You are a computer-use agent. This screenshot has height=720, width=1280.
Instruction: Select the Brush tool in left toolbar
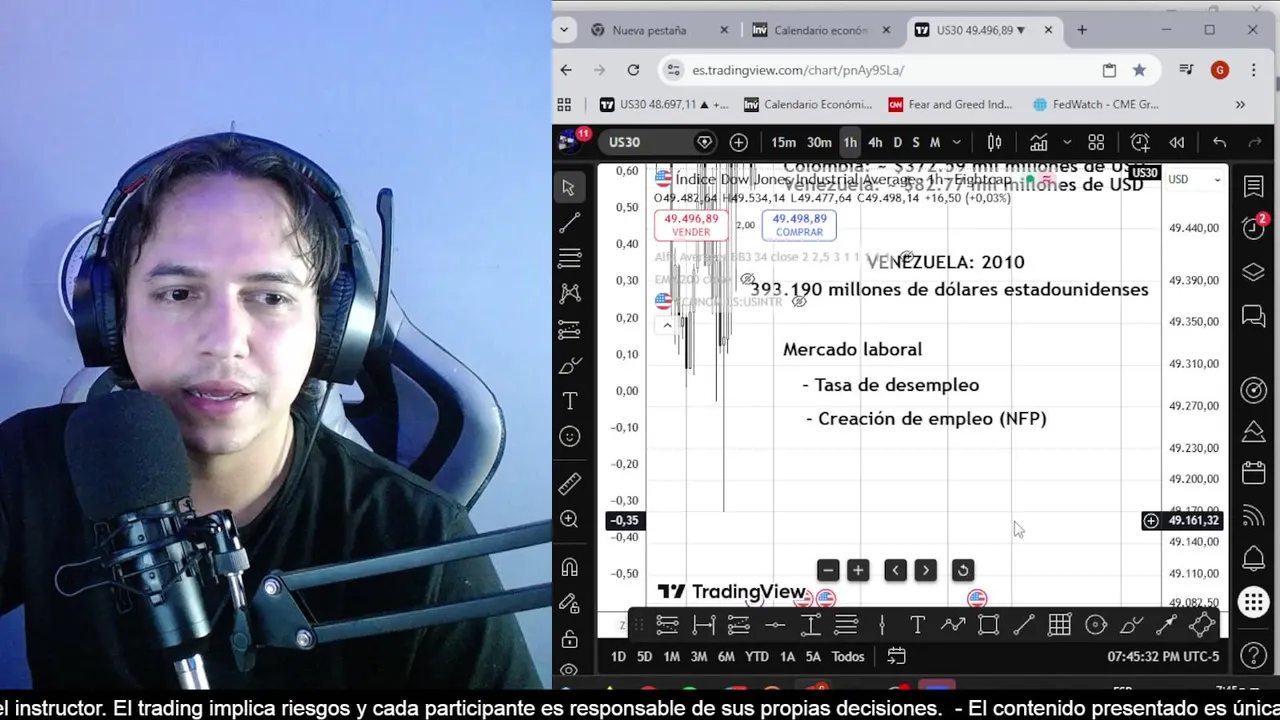569,365
